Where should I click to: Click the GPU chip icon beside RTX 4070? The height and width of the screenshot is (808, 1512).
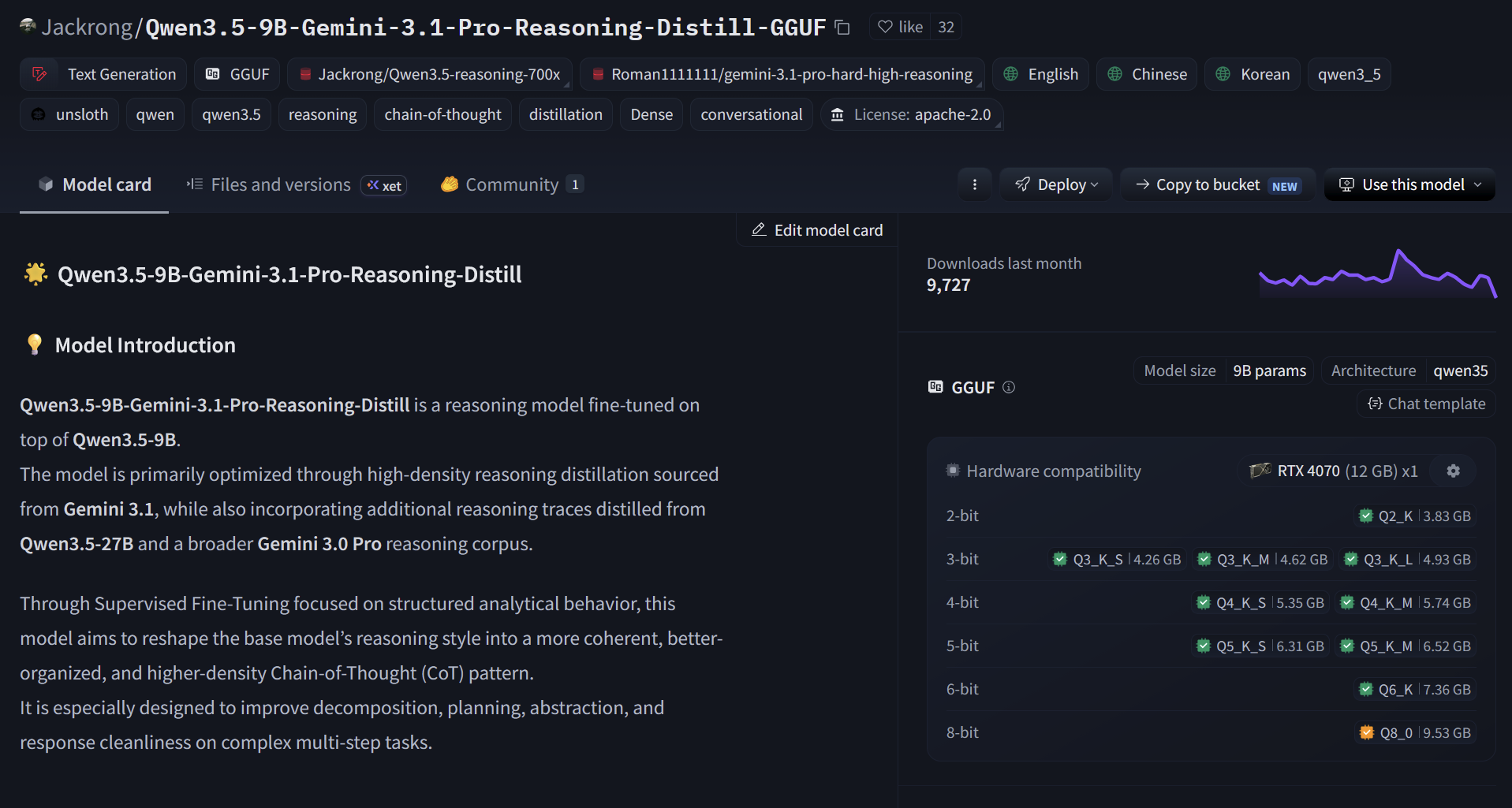coord(1260,471)
